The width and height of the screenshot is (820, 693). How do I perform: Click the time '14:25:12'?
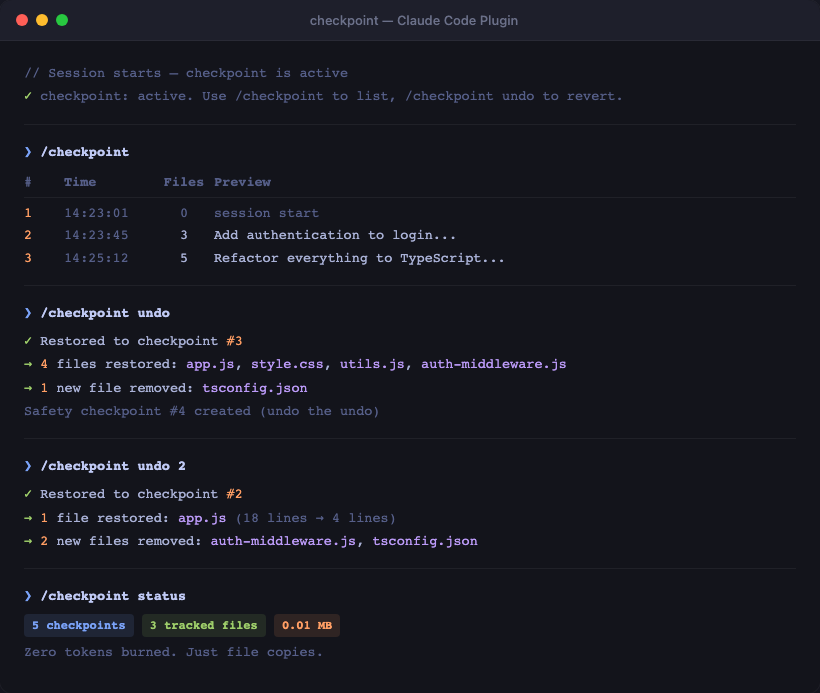[96, 258]
